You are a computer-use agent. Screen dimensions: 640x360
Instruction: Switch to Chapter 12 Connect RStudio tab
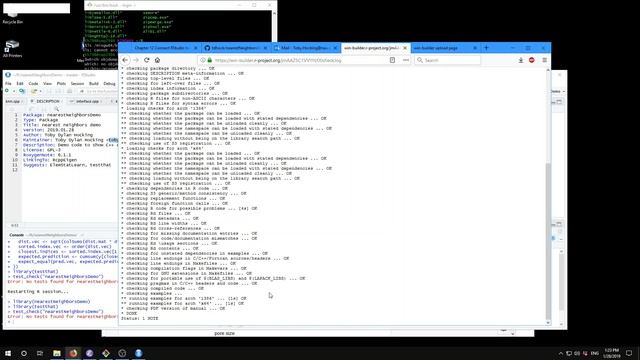pos(161,48)
